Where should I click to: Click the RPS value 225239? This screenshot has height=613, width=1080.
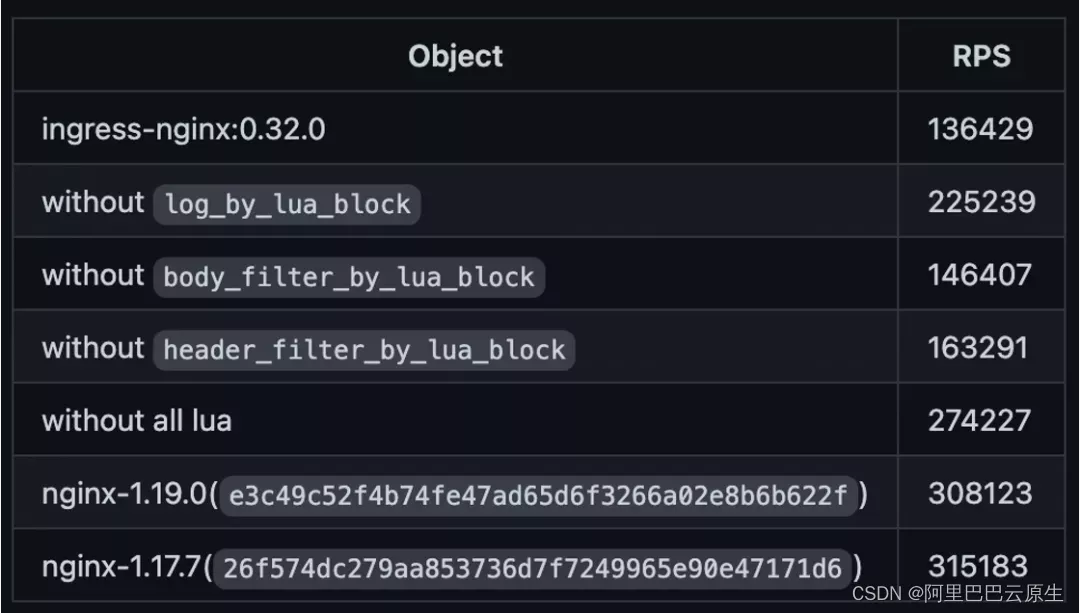tap(981, 202)
